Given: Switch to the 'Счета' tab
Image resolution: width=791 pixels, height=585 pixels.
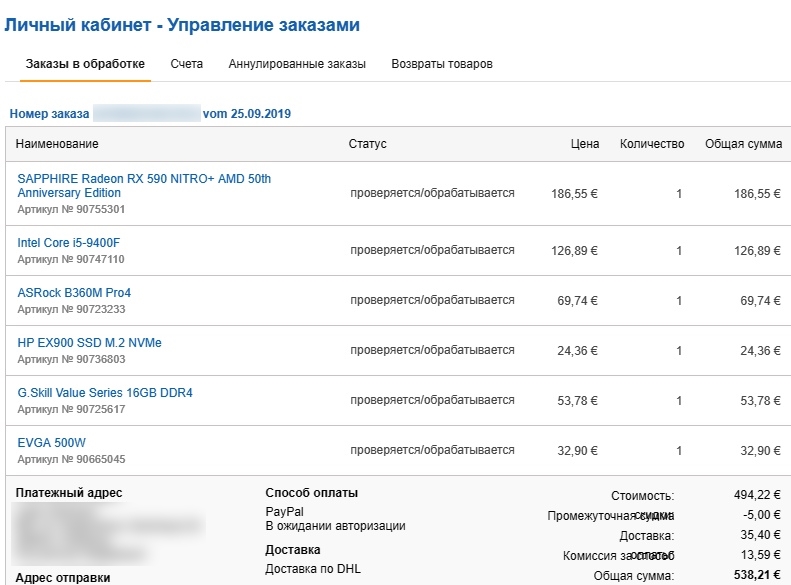Looking at the screenshot, I should coord(187,64).
